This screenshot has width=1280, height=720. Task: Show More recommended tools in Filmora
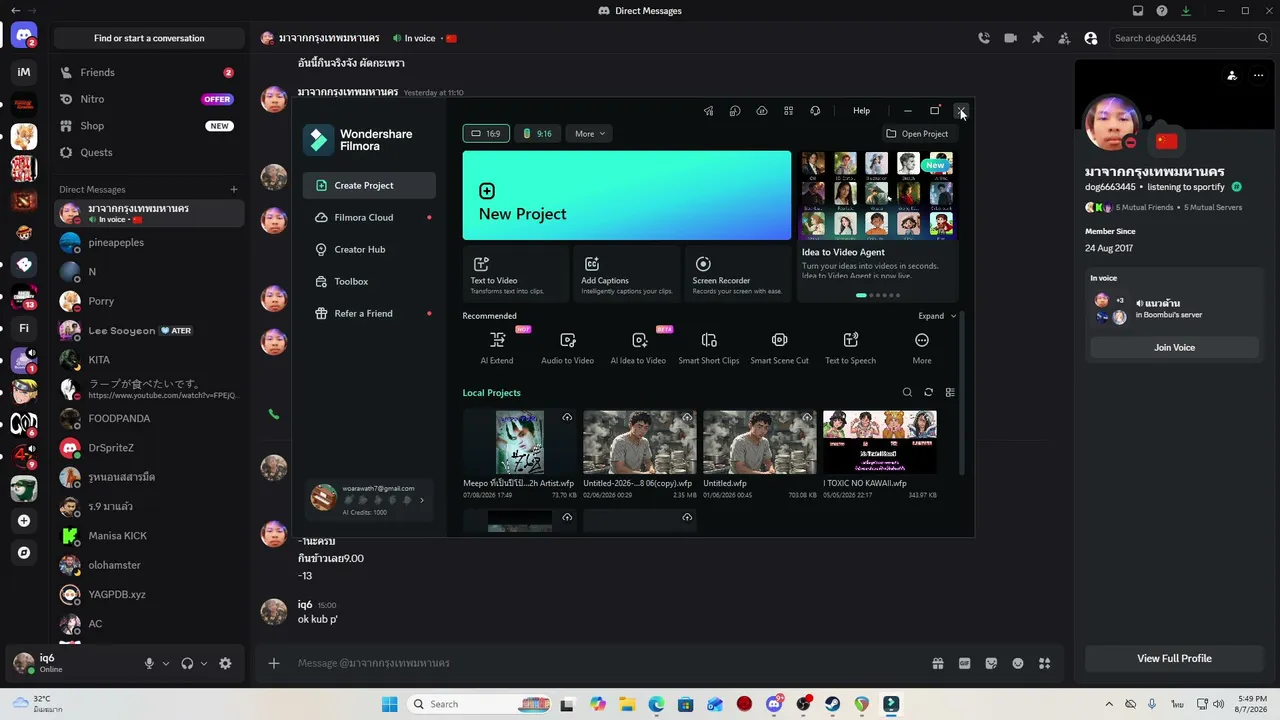[x=922, y=348]
